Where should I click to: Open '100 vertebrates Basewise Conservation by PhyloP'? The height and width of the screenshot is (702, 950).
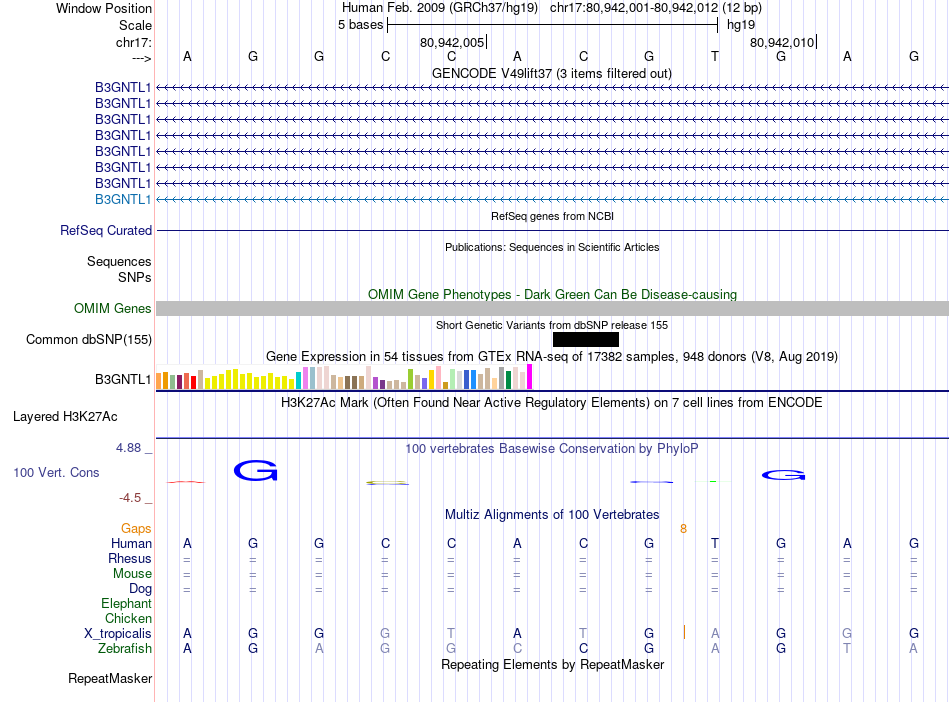tap(552, 449)
